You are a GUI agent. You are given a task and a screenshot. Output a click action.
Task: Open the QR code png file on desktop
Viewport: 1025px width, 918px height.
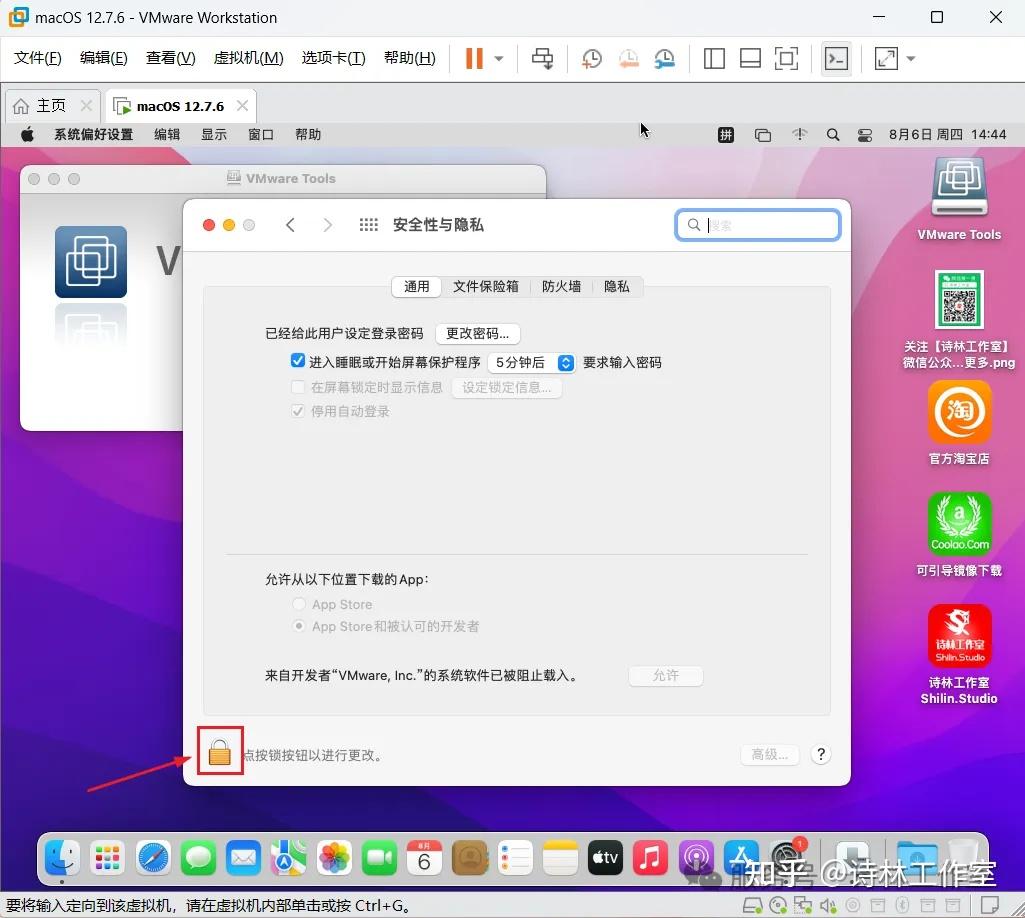pyautogui.click(x=959, y=319)
